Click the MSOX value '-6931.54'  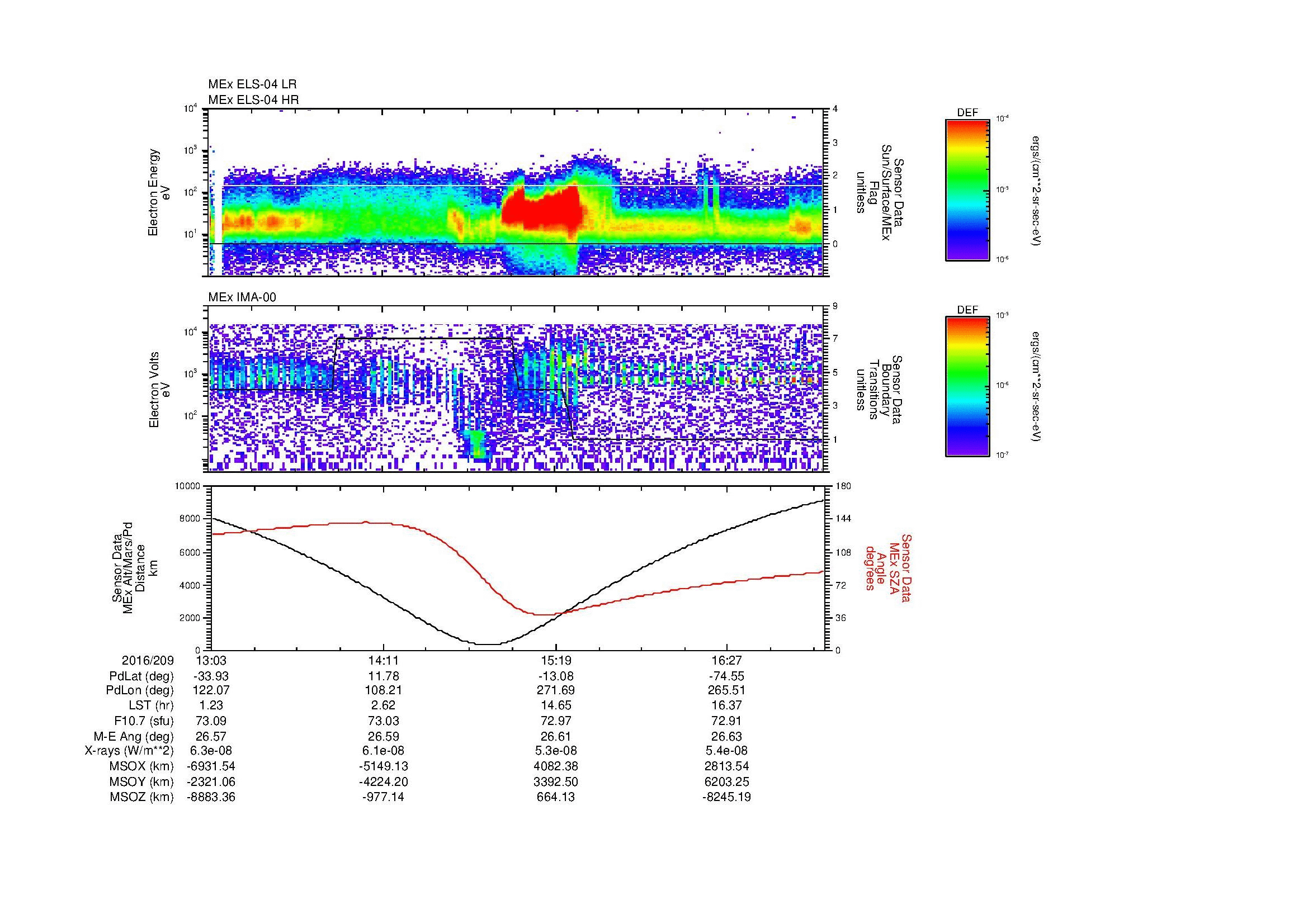(211, 766)
